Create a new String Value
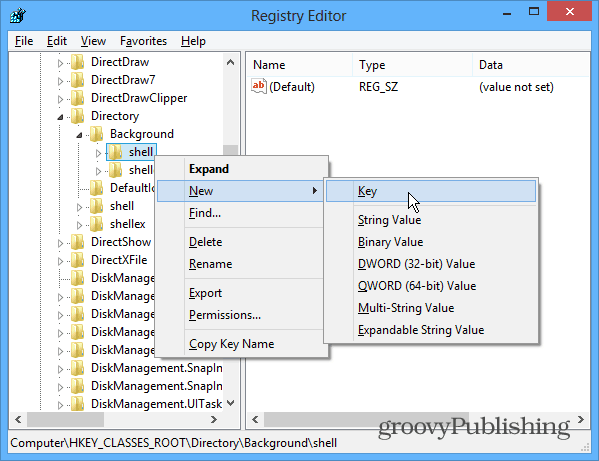599x461 pixels. coord(431,220)
